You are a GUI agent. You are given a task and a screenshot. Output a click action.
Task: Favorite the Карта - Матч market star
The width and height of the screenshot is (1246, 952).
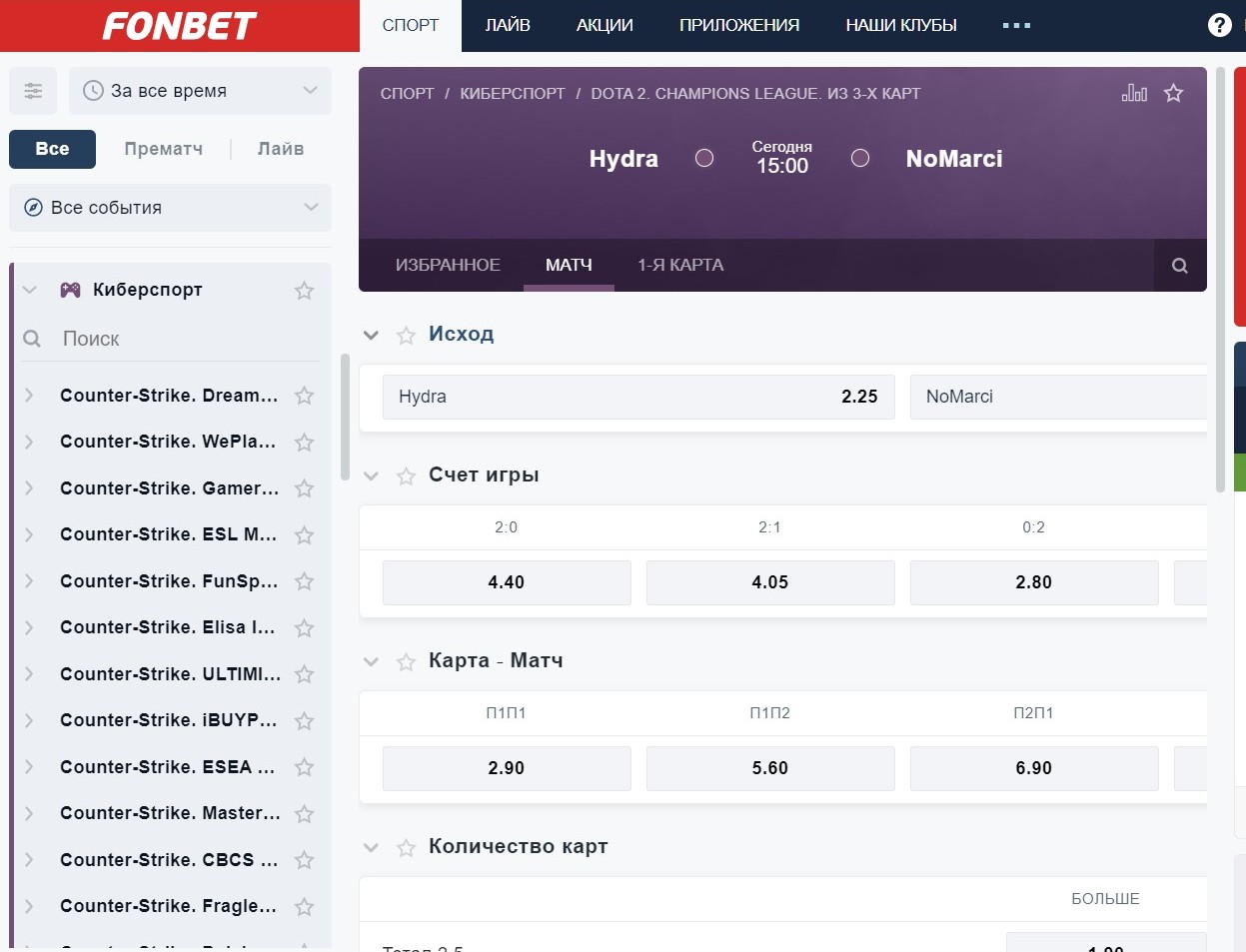(x=406, y=662)
